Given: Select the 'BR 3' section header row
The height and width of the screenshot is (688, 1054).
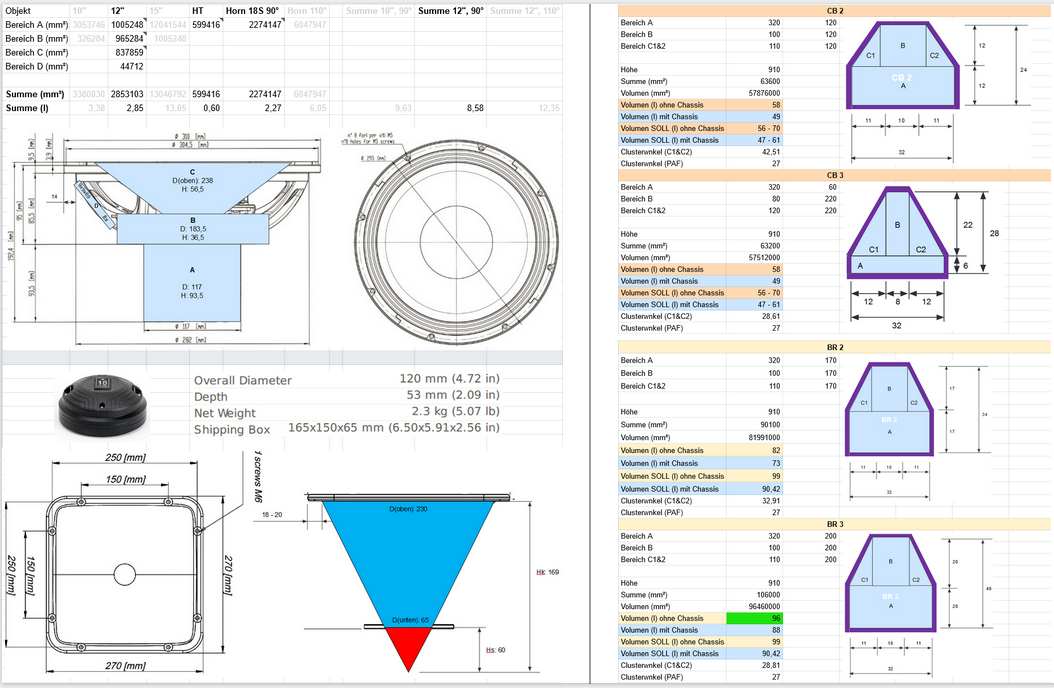Looking at the screenshot, I should coord(834,523).
